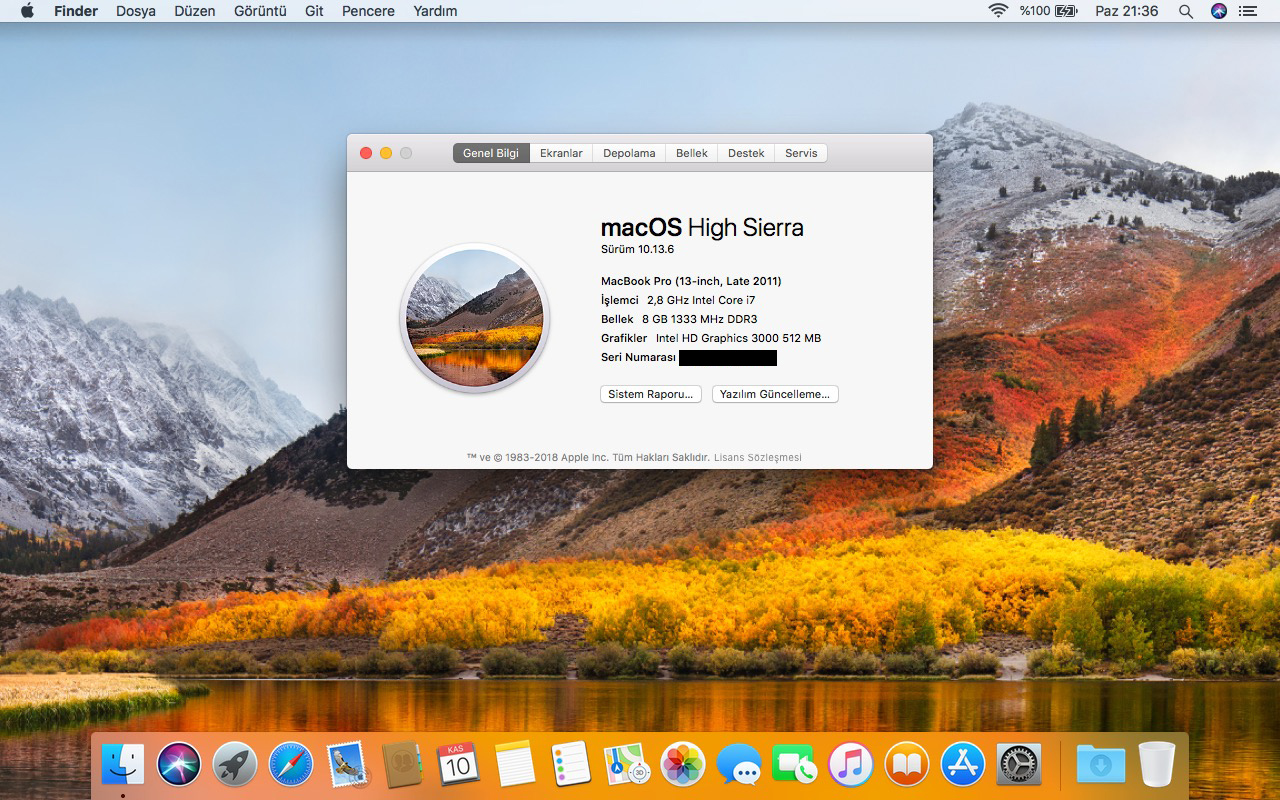Launch FaceTime from the Dock
Image resolution: width=1280 pixels, height=800 pixels.
pos(795,765)
